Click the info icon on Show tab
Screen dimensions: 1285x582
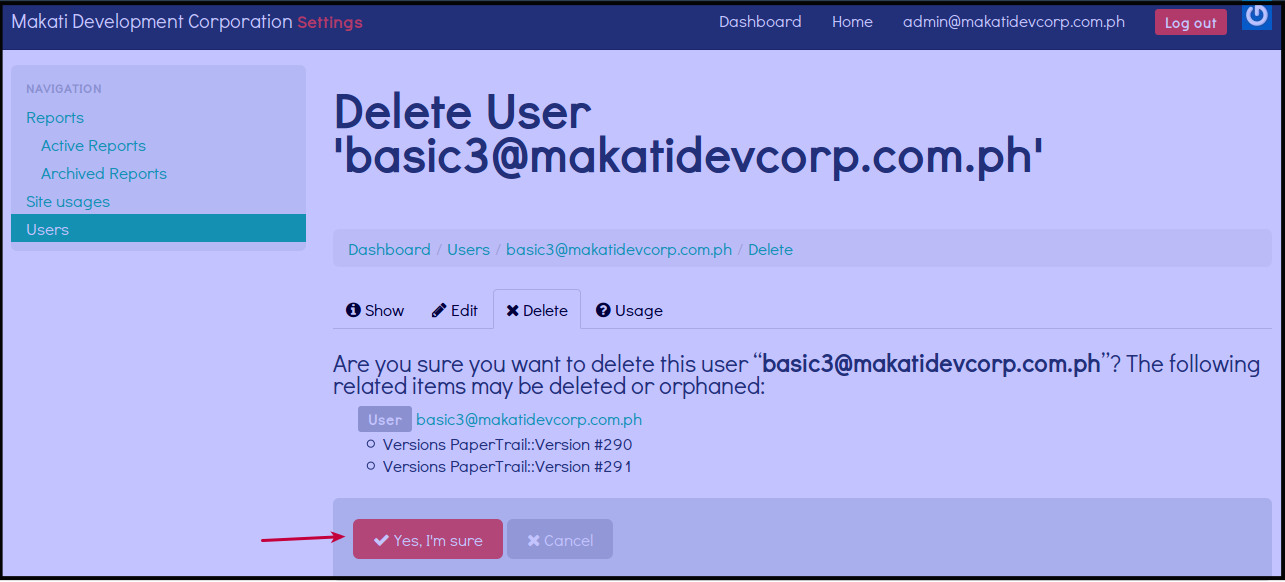coord(353,310)
